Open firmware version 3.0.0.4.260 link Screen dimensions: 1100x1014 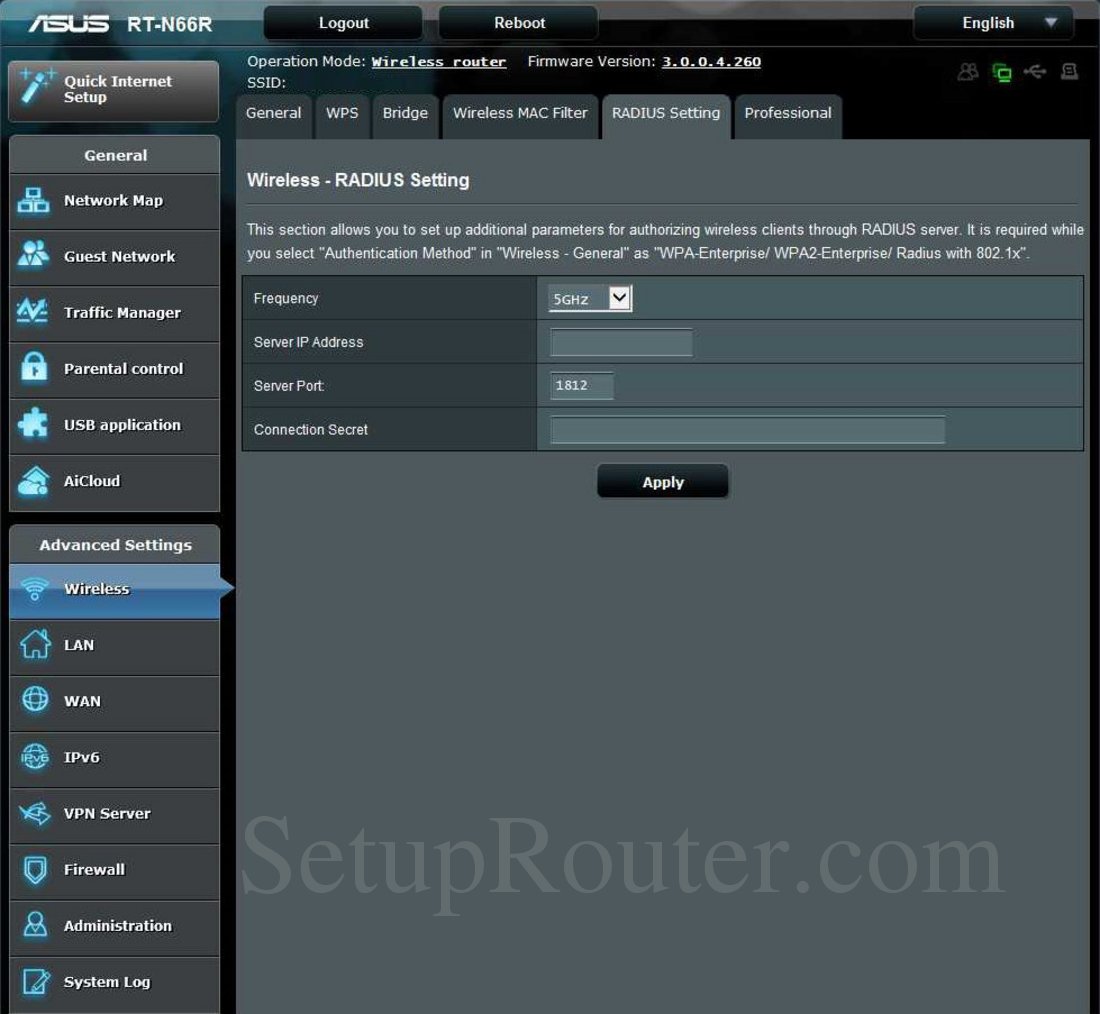click(x=711, y=62)
